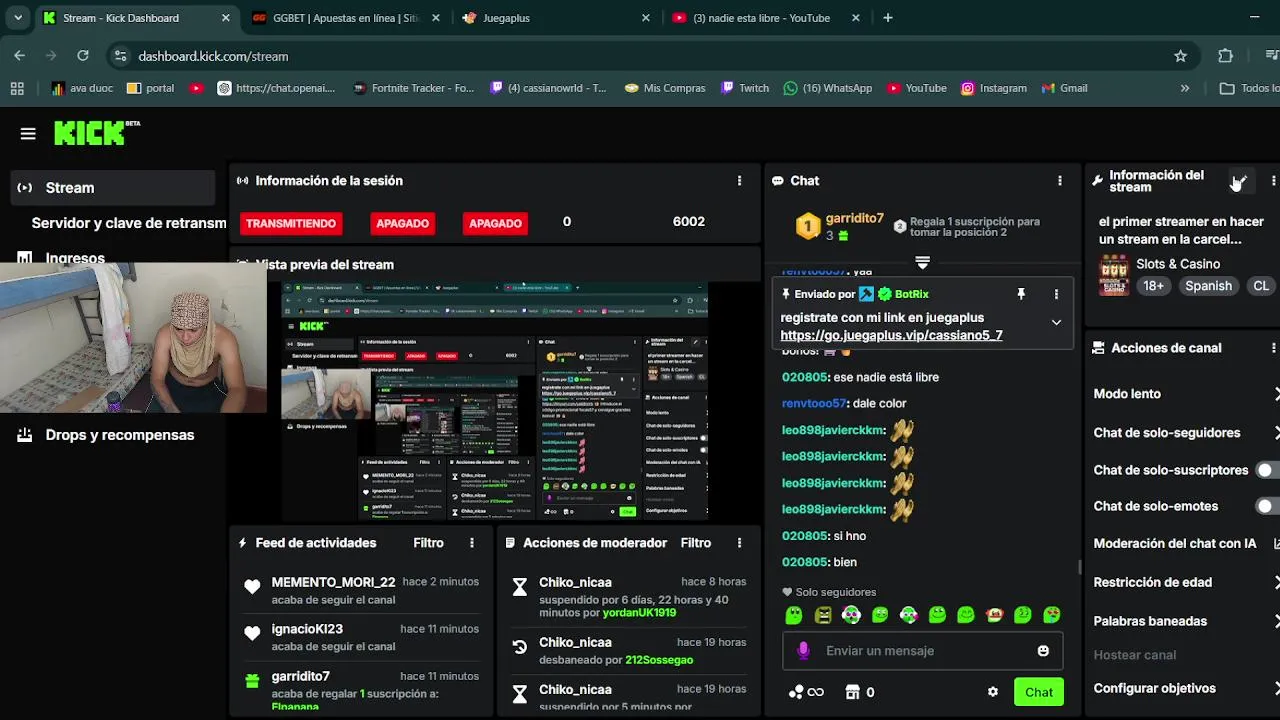Click the Spanish language tag

tap(1208, 285)
